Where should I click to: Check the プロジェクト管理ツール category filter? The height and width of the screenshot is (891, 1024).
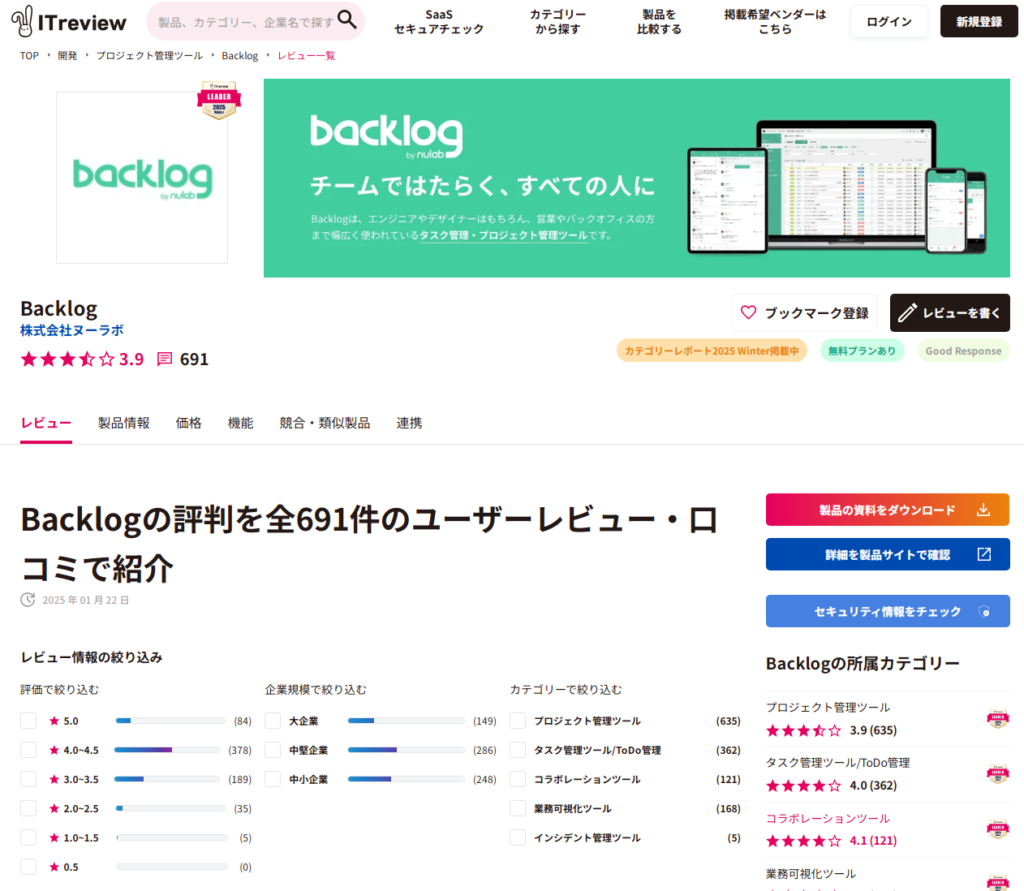(x=518, y=721)
